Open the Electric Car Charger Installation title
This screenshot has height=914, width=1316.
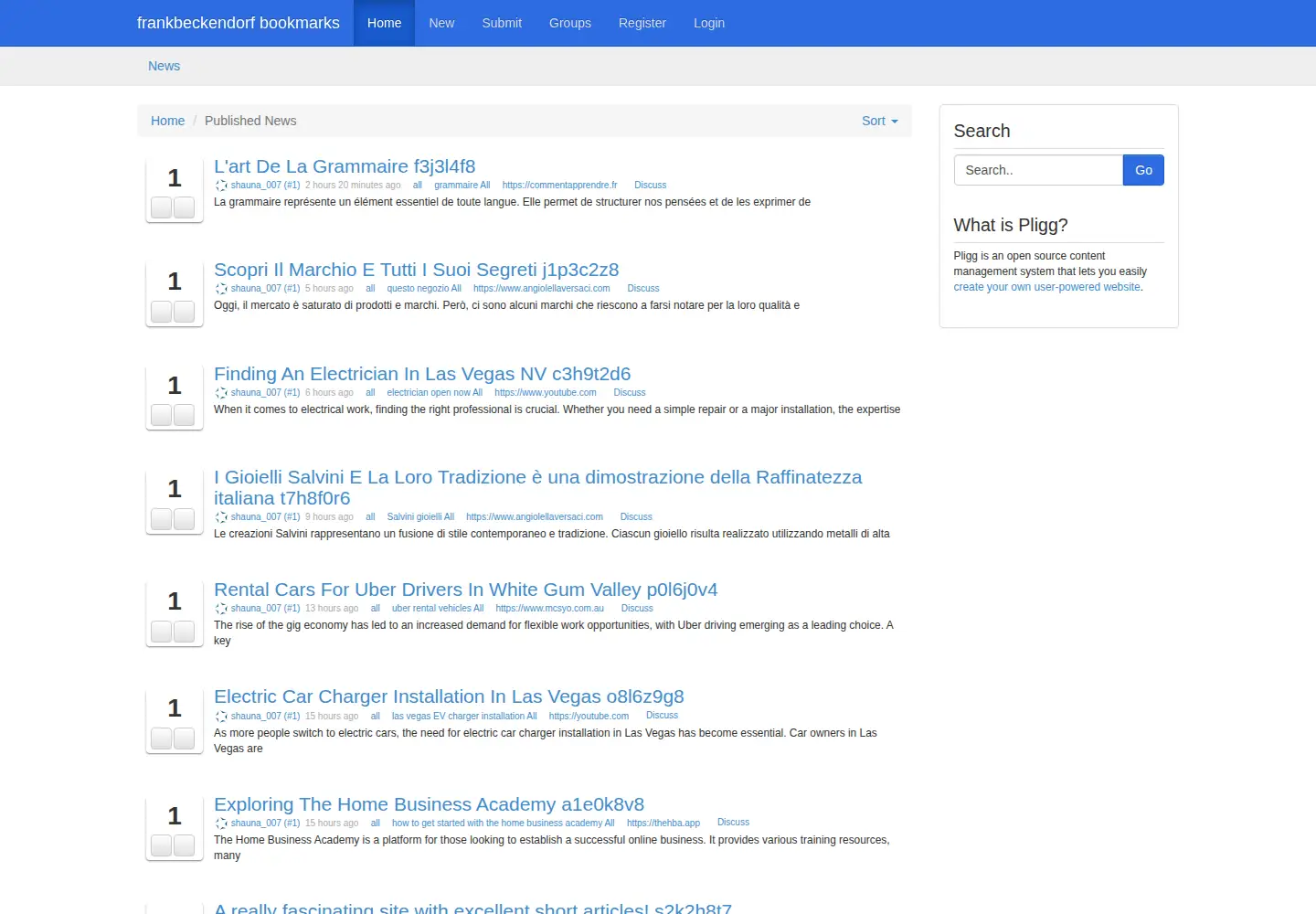coord(449,696)
